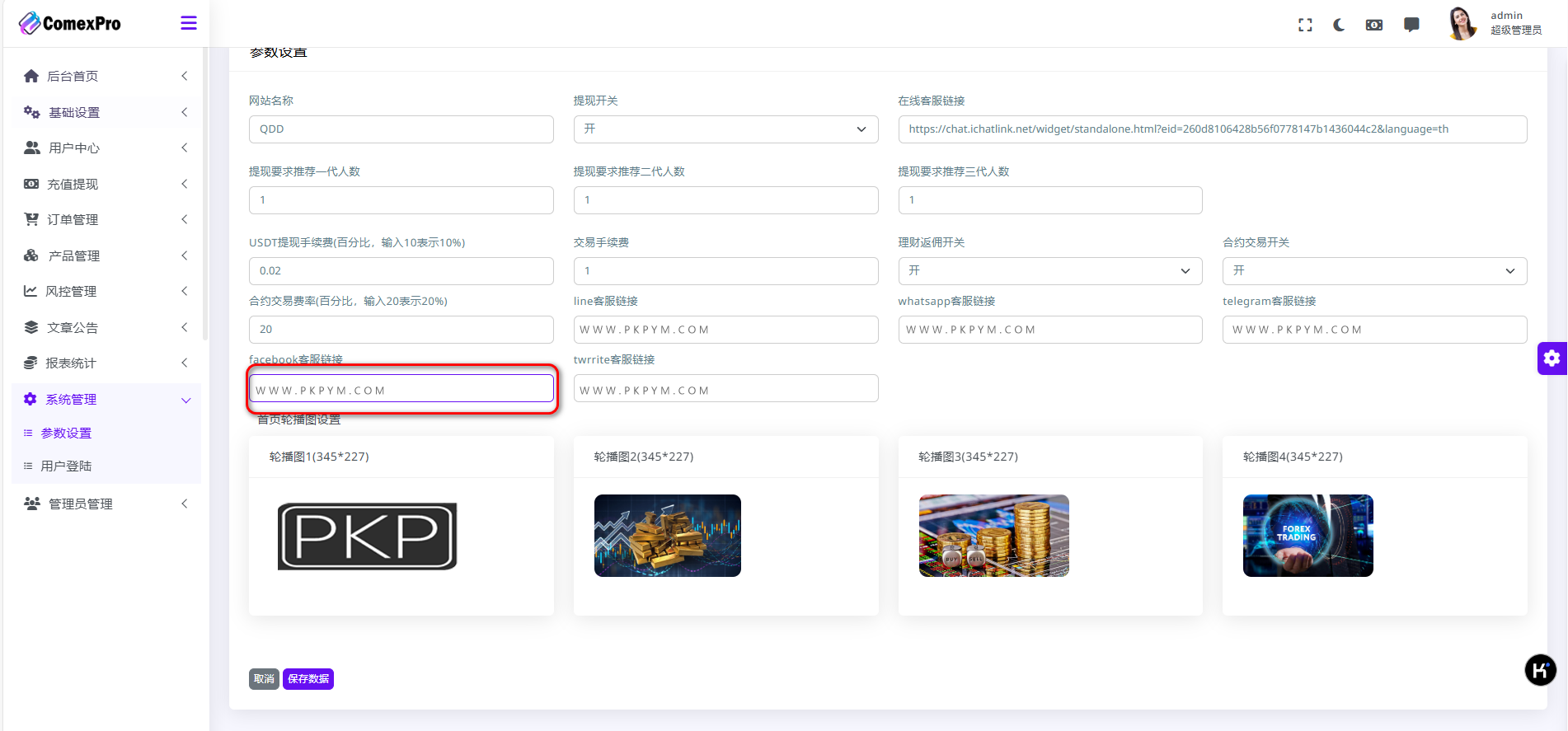The height and width of the screenshot is (731, 1568).
Task: Click the 轮播图2 gold bars image
Action: pos(667,536)
